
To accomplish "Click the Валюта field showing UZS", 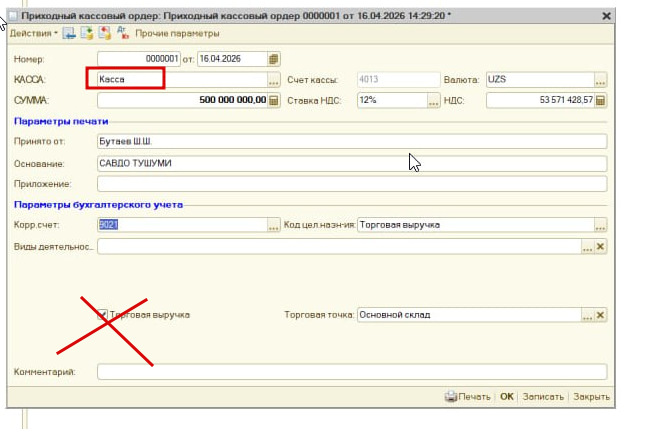I will point(540,80).
